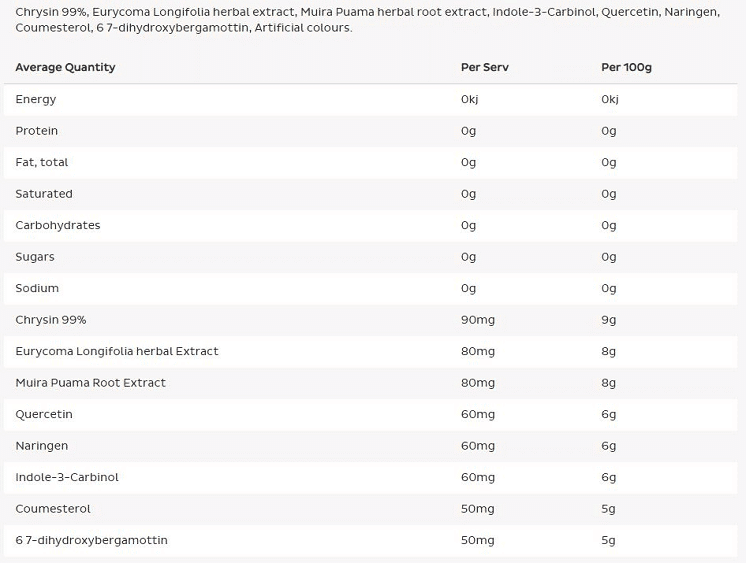This screenshot has height=563, width=746.
Task: Click the Saturated row label
Action: click(x=44, y=194)
